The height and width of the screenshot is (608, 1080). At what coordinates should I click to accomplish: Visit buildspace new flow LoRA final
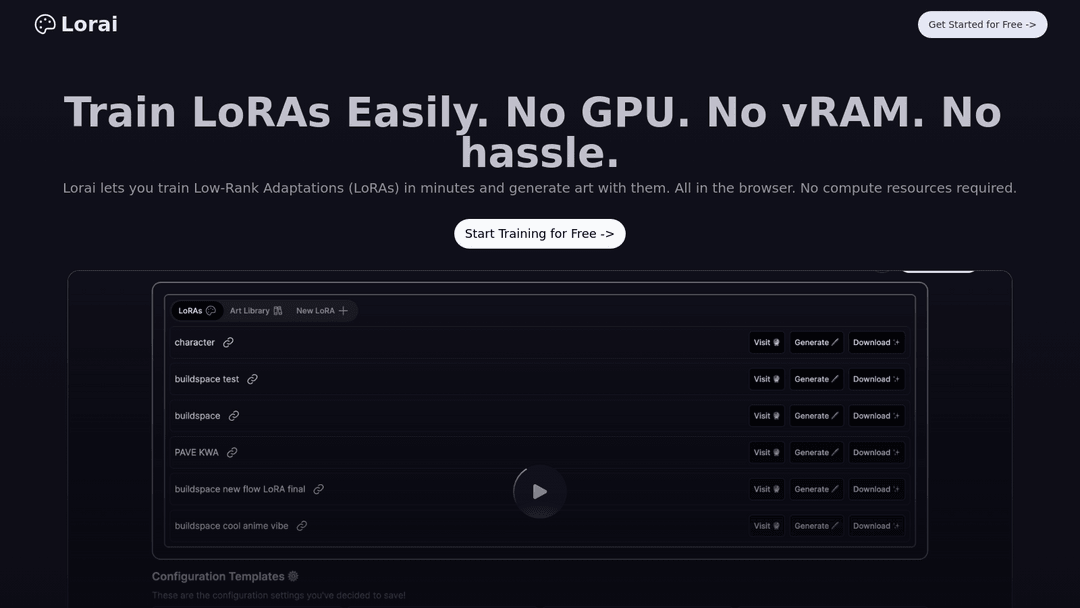point(767,489)
